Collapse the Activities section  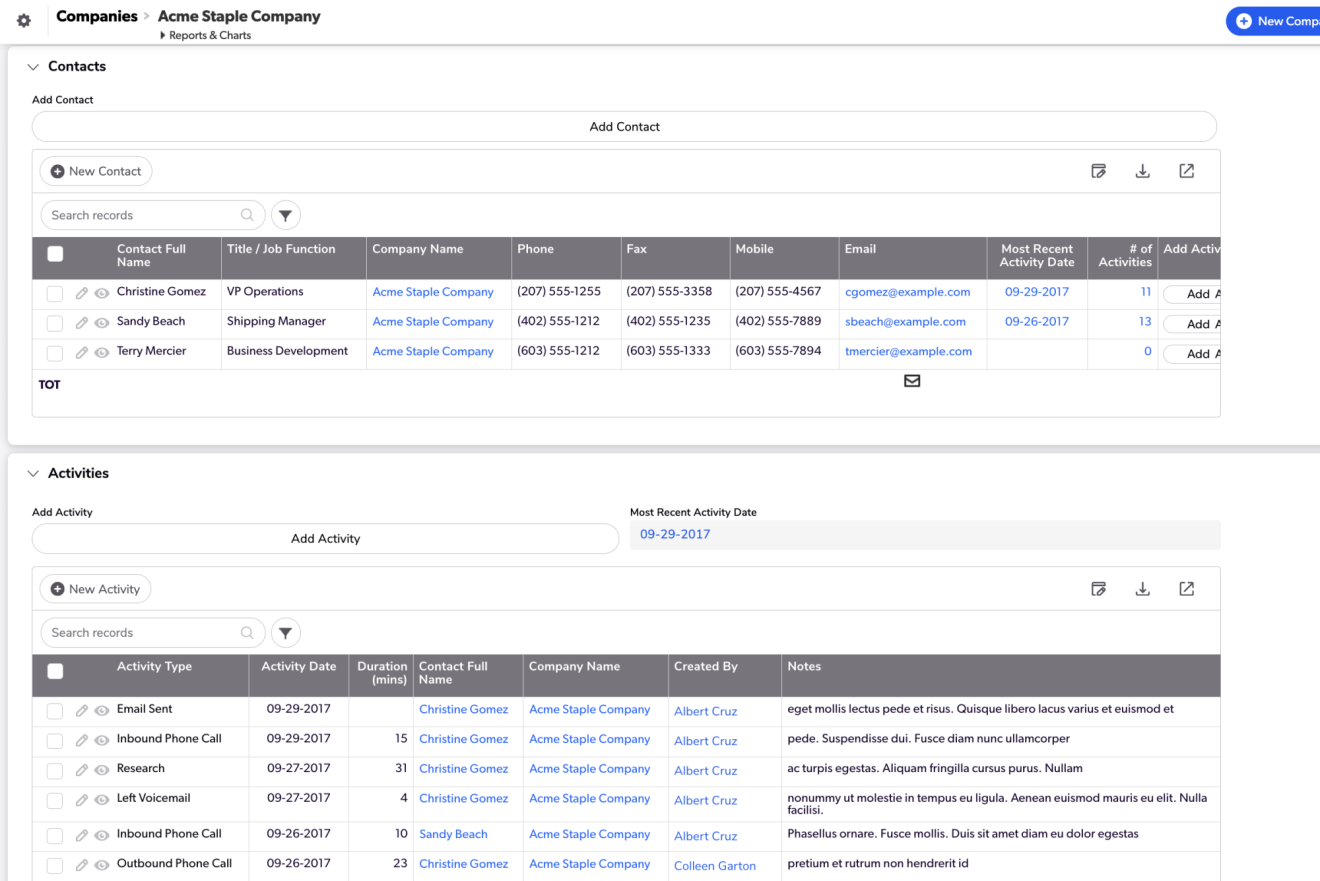[x=33, y=474]
